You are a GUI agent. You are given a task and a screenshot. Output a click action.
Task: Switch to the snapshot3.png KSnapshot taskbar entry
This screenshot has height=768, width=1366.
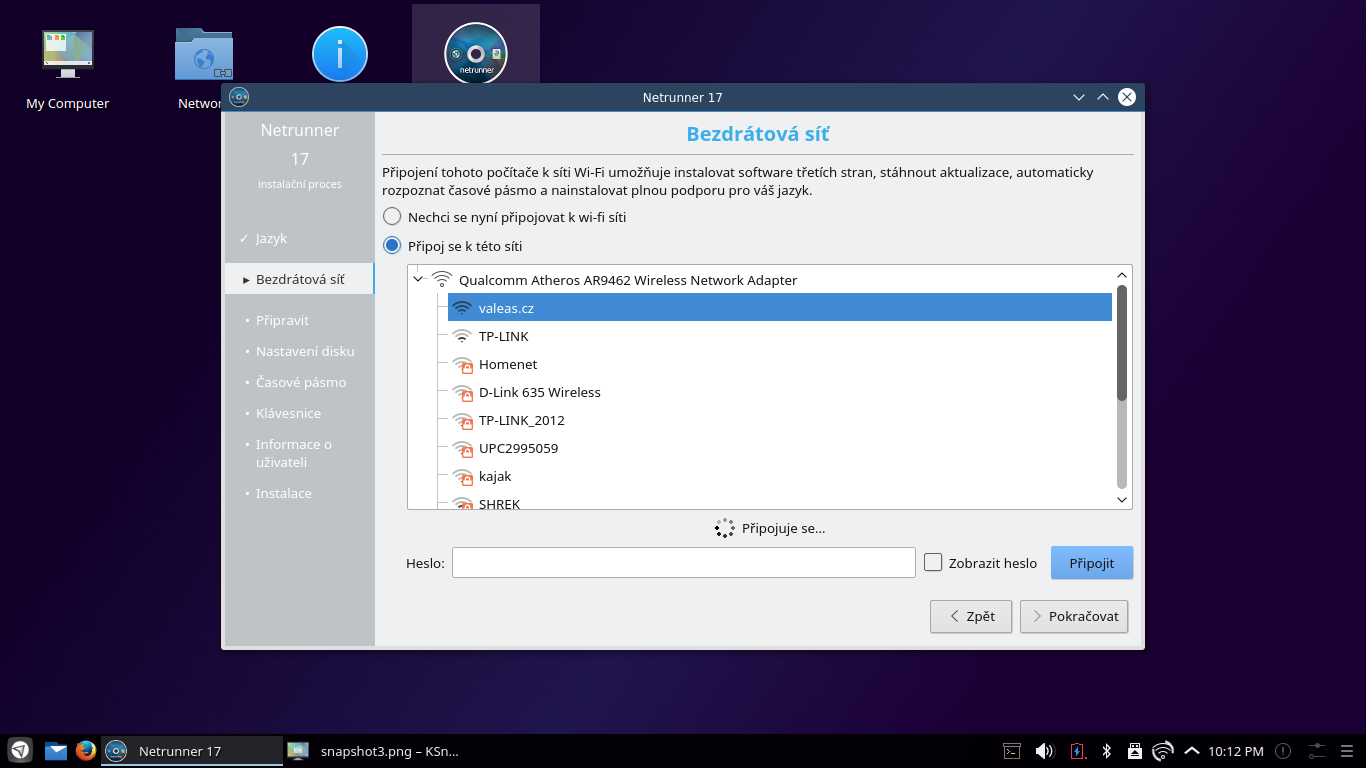[373, 751]
